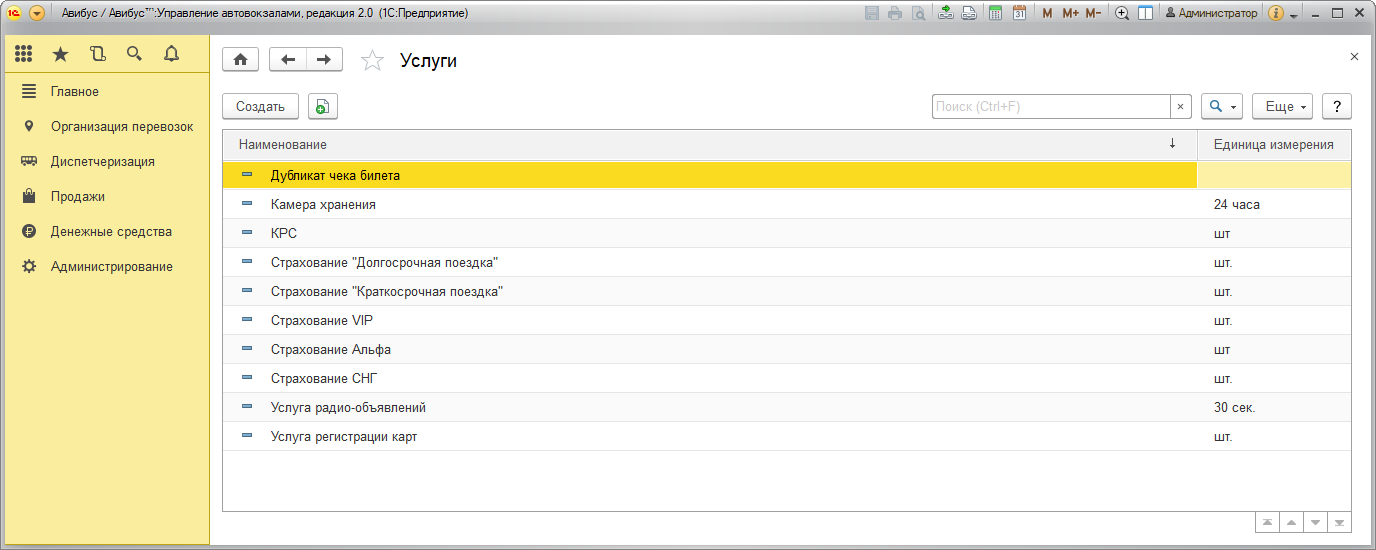Open the Администрирование section
Screen dimensions: 1376x550
[112, 266]
